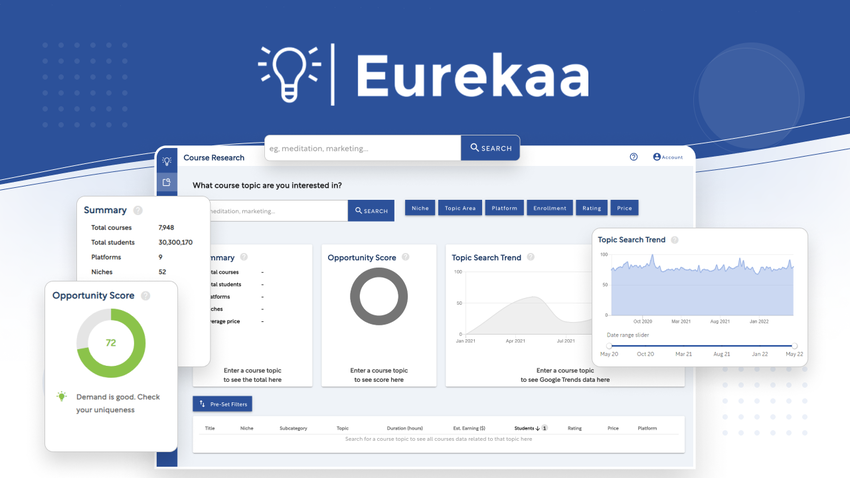The image size is (850, 478).
Task: Select the Niche filter
Action: (420, 208)
